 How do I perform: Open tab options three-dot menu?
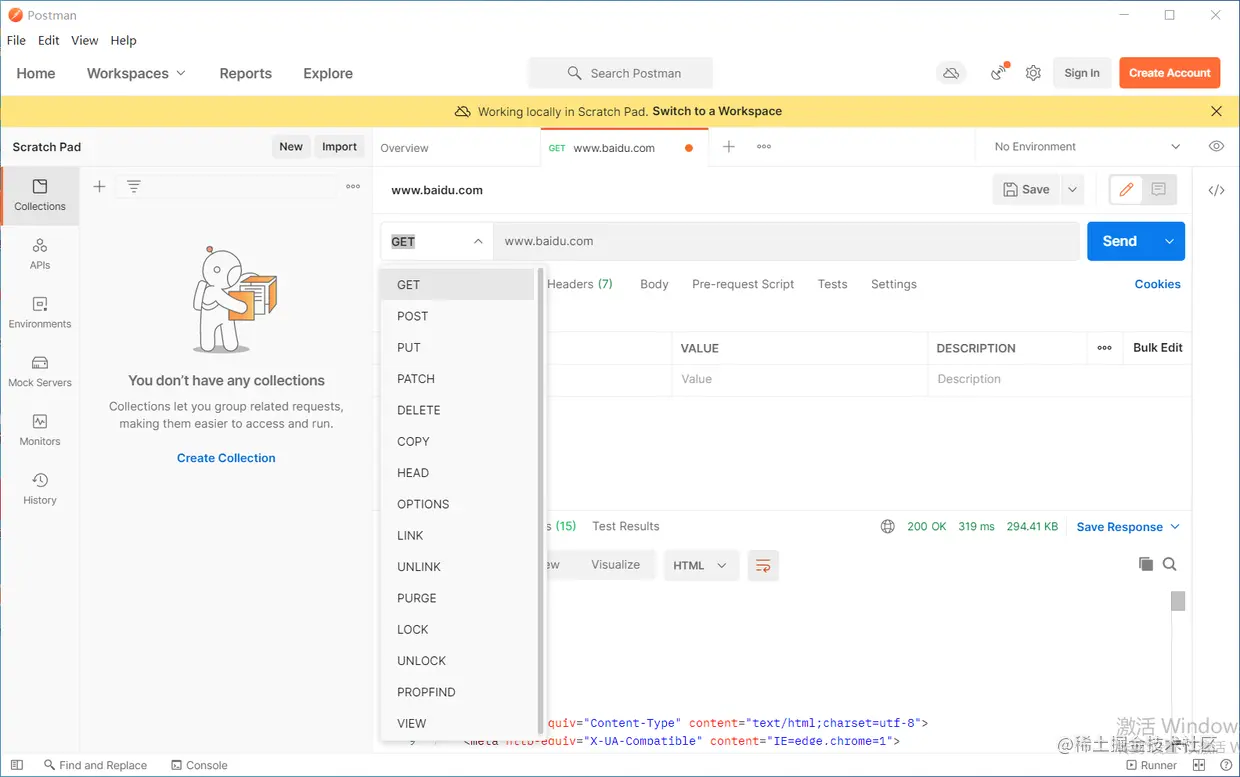(x=764, y=147)
